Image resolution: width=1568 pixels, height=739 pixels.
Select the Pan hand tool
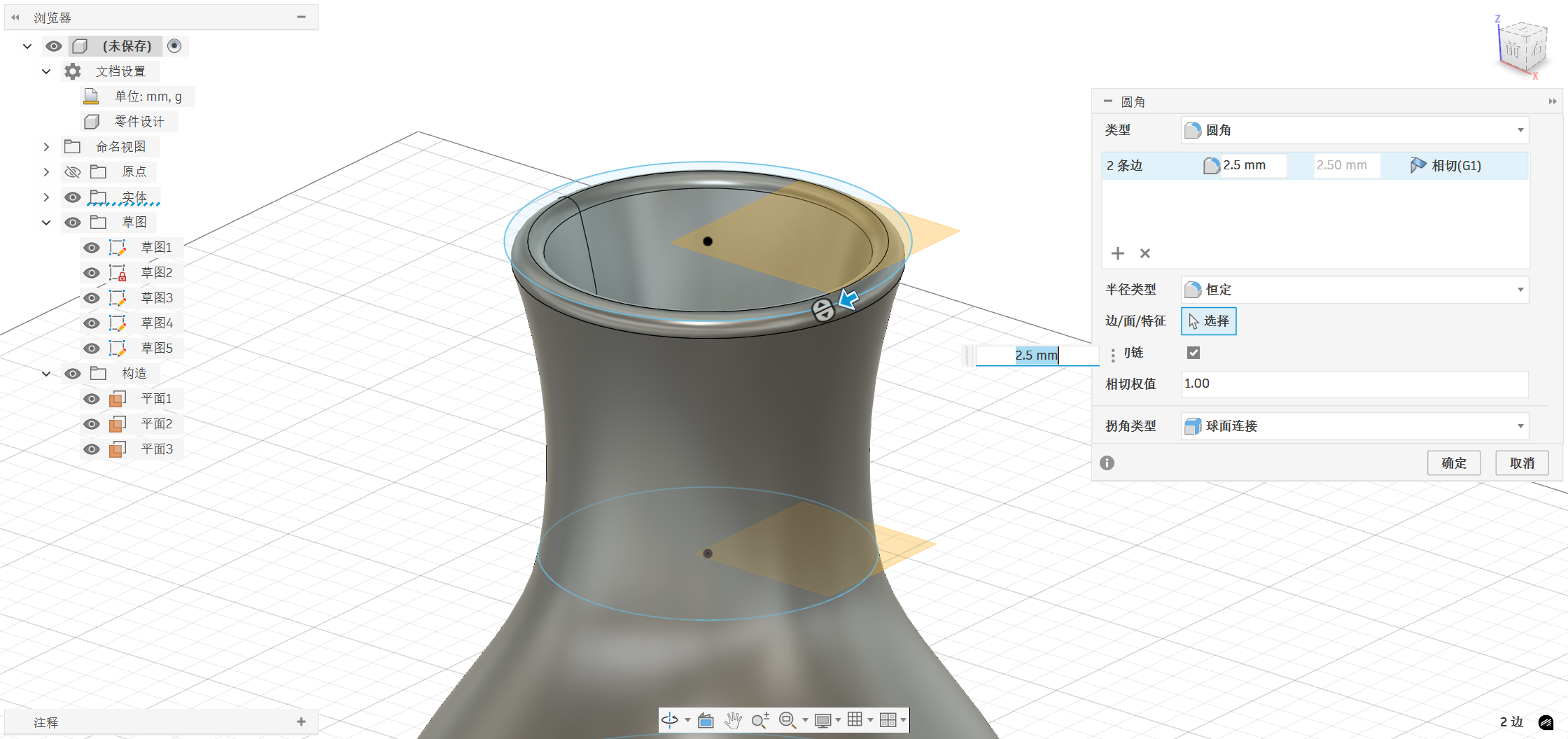pos(733,720)
